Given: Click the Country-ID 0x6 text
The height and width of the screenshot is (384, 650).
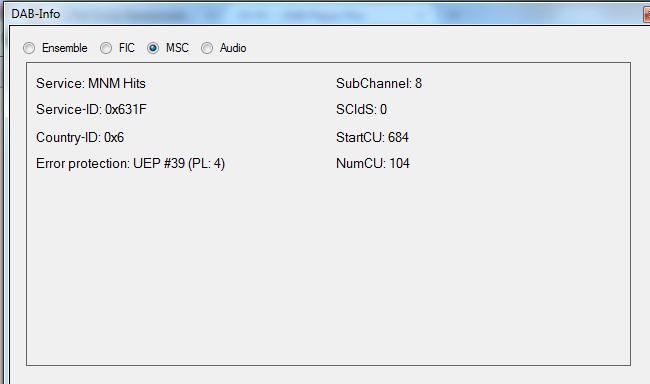Looking at the screenshot, I should click(x=80, y=137).
